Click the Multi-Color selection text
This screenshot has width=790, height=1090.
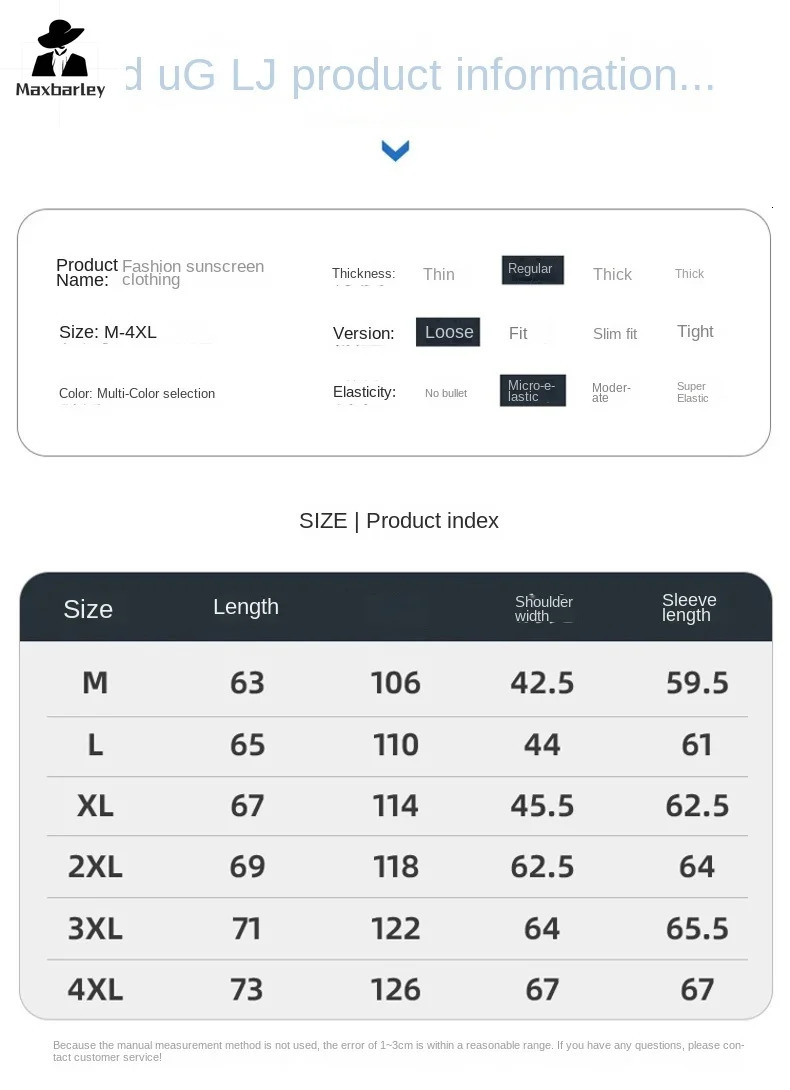pos(155,394)
